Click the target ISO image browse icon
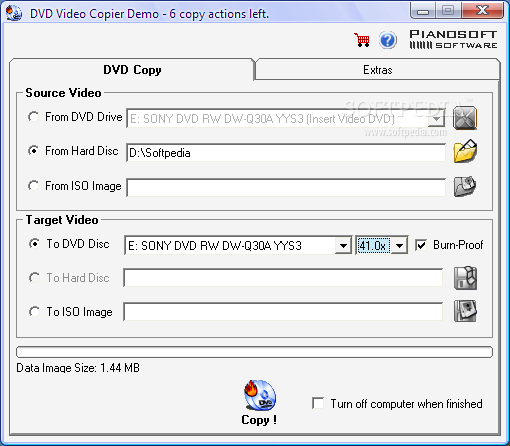Screen dimensions: 510x446 coord(465,311)
